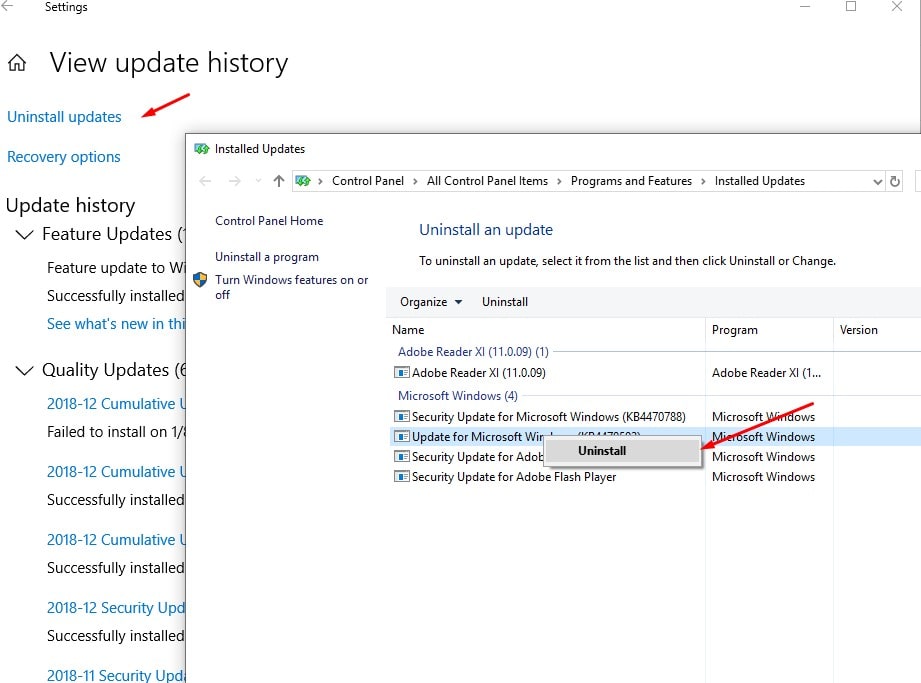
Task: Click the Adobe Reader XI update icon
Action: [402, 373]
